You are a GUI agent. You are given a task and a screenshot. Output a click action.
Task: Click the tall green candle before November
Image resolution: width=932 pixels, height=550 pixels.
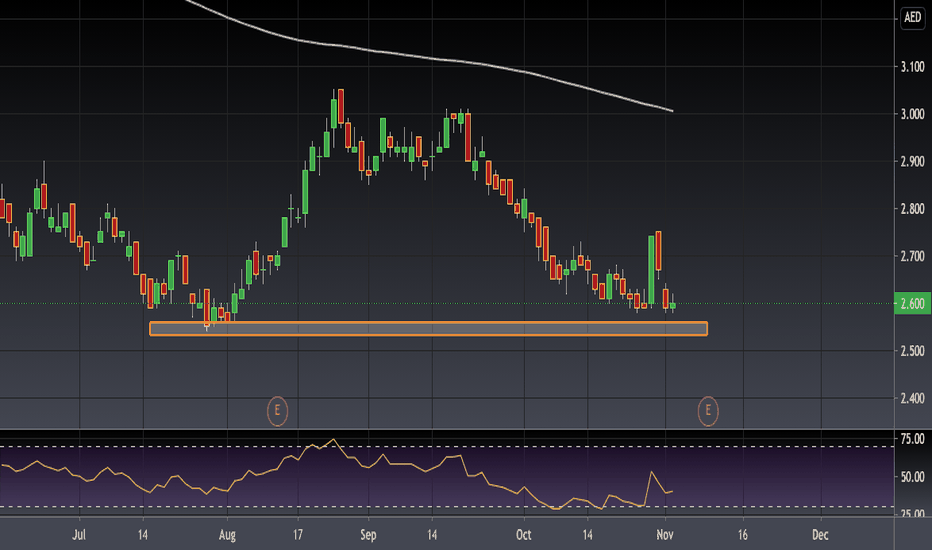click(651, 271)
